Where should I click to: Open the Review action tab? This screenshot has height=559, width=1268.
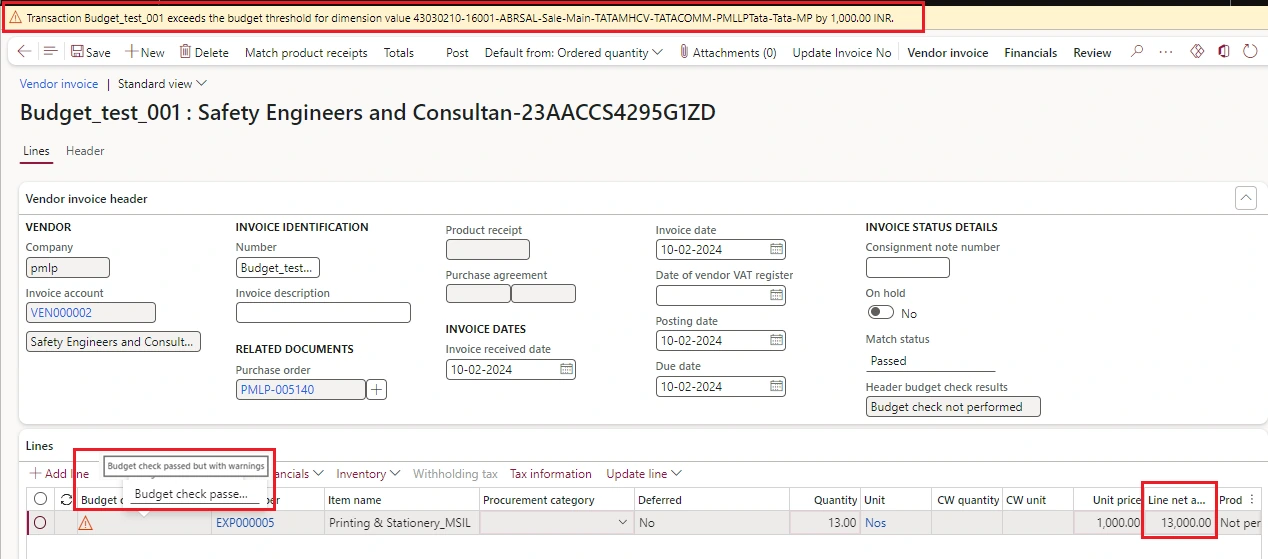click(1092, 52)
